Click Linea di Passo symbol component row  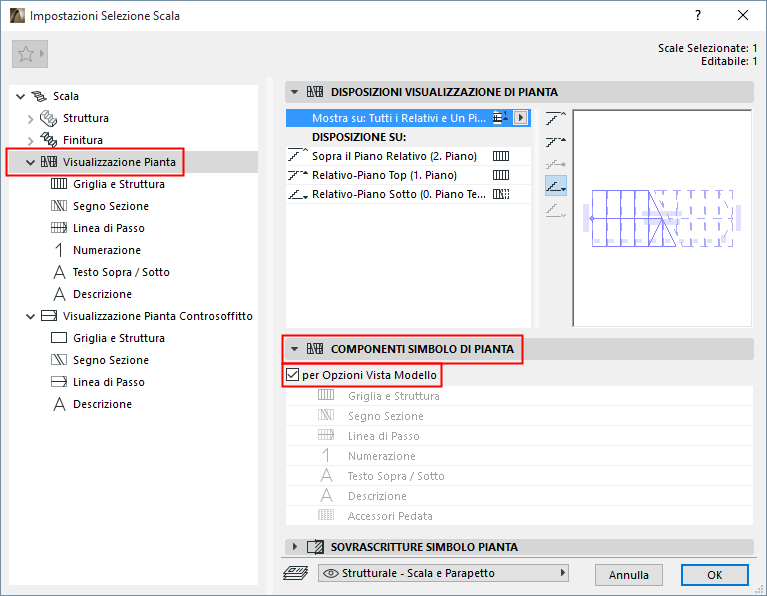(519, 436)
